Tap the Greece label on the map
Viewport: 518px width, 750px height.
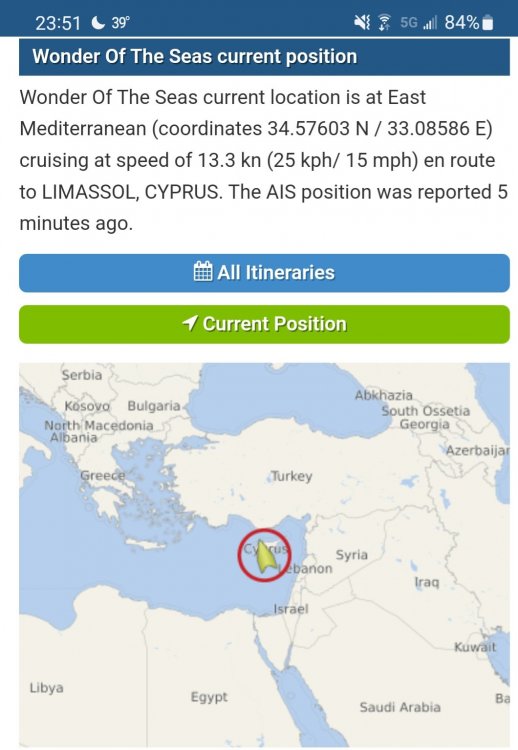coord(102,475)
